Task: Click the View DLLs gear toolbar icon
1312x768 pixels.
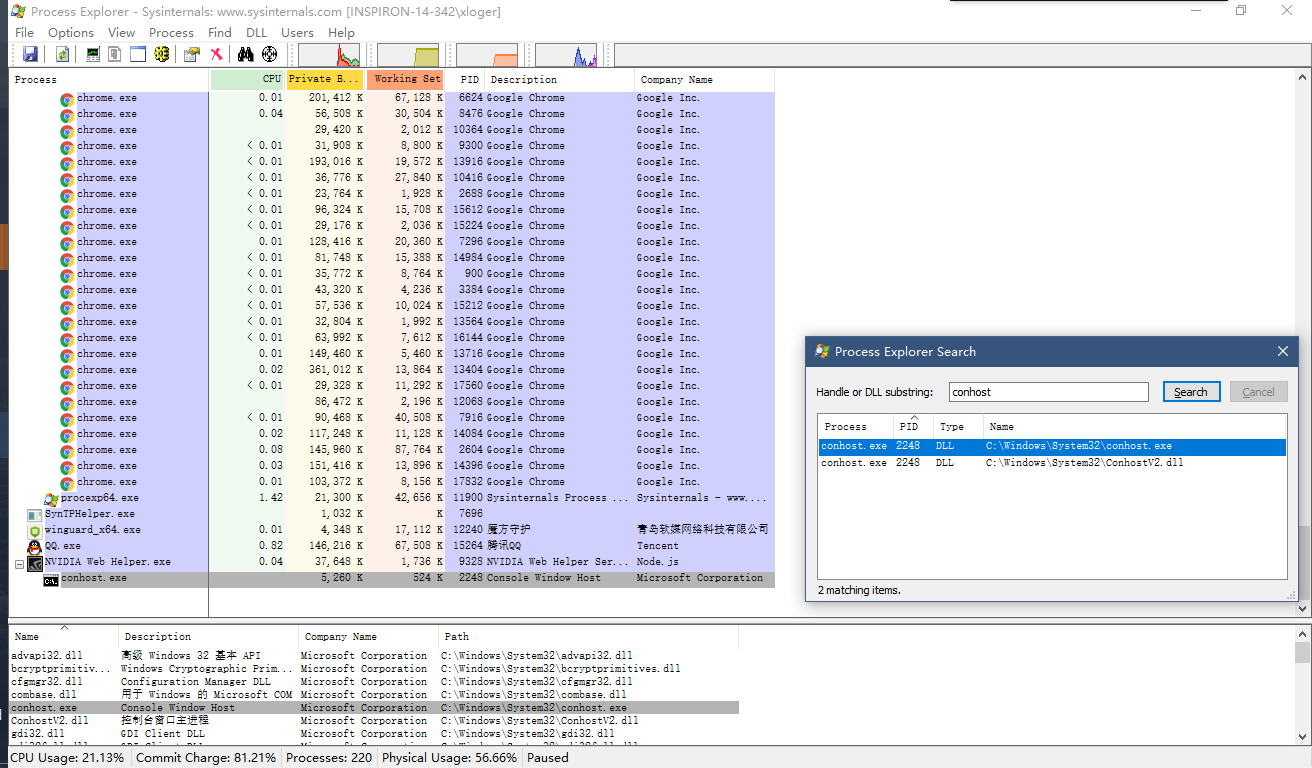Action: 161,54
